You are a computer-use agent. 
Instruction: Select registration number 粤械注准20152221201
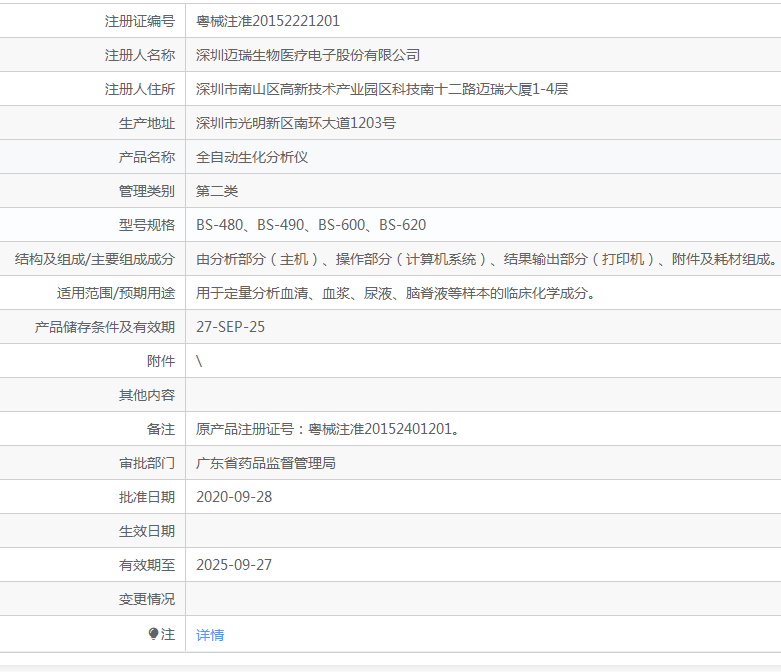pyautogui.click(x=267, y=21)
